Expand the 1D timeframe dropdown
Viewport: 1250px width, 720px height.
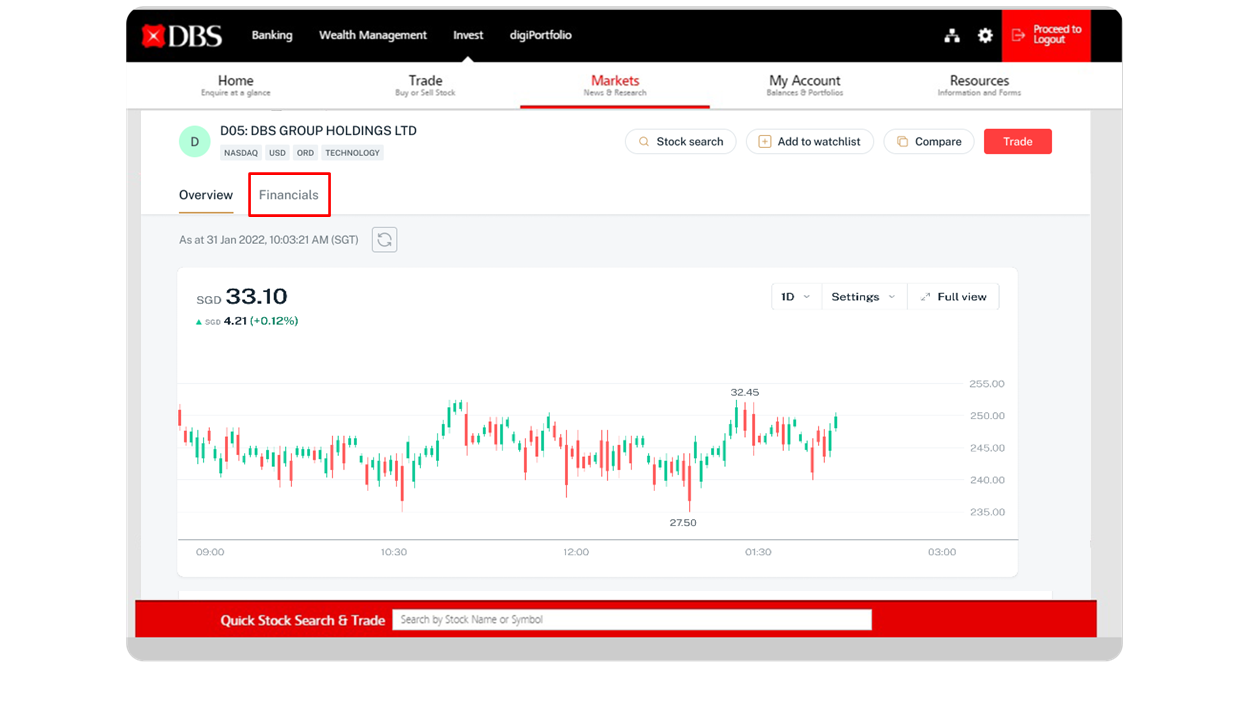tap(796, 297)
